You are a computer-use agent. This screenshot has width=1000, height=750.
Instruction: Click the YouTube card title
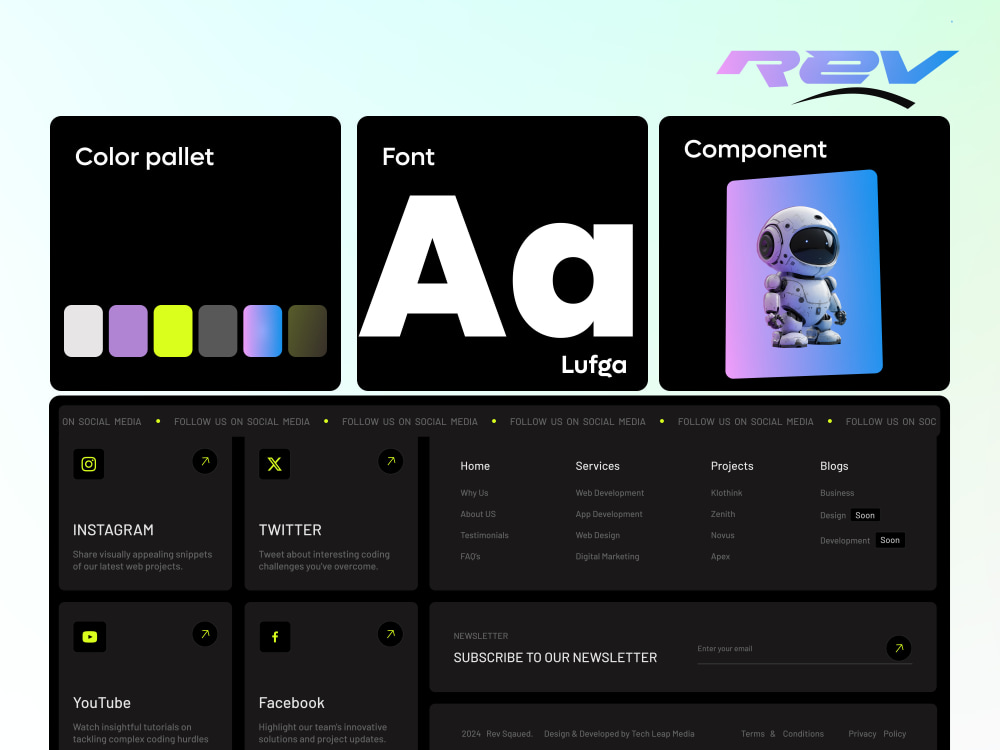[102, 703]
